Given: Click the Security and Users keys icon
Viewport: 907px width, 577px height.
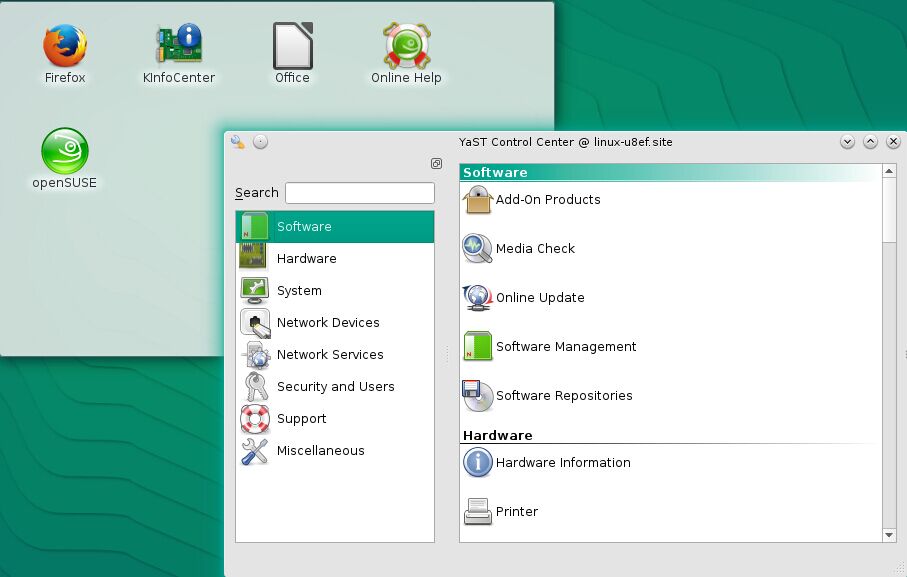Looking at the screenshot, I should coord(255,387).
